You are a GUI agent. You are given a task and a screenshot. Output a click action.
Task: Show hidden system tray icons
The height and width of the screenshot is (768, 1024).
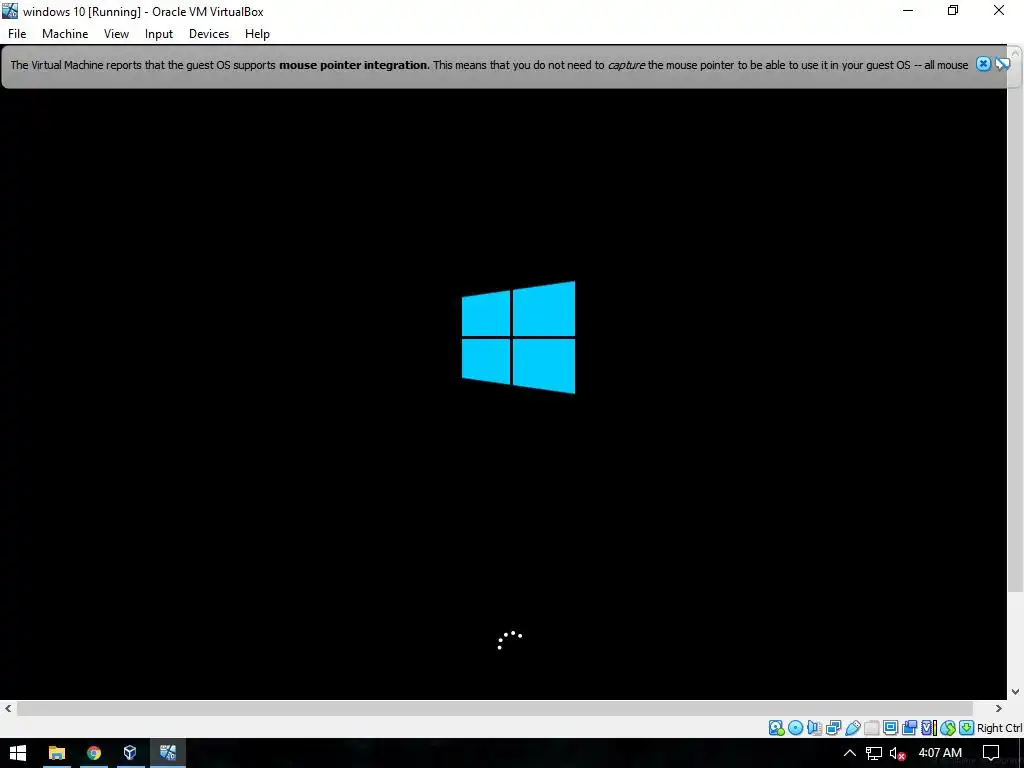(x=850, y=753)
